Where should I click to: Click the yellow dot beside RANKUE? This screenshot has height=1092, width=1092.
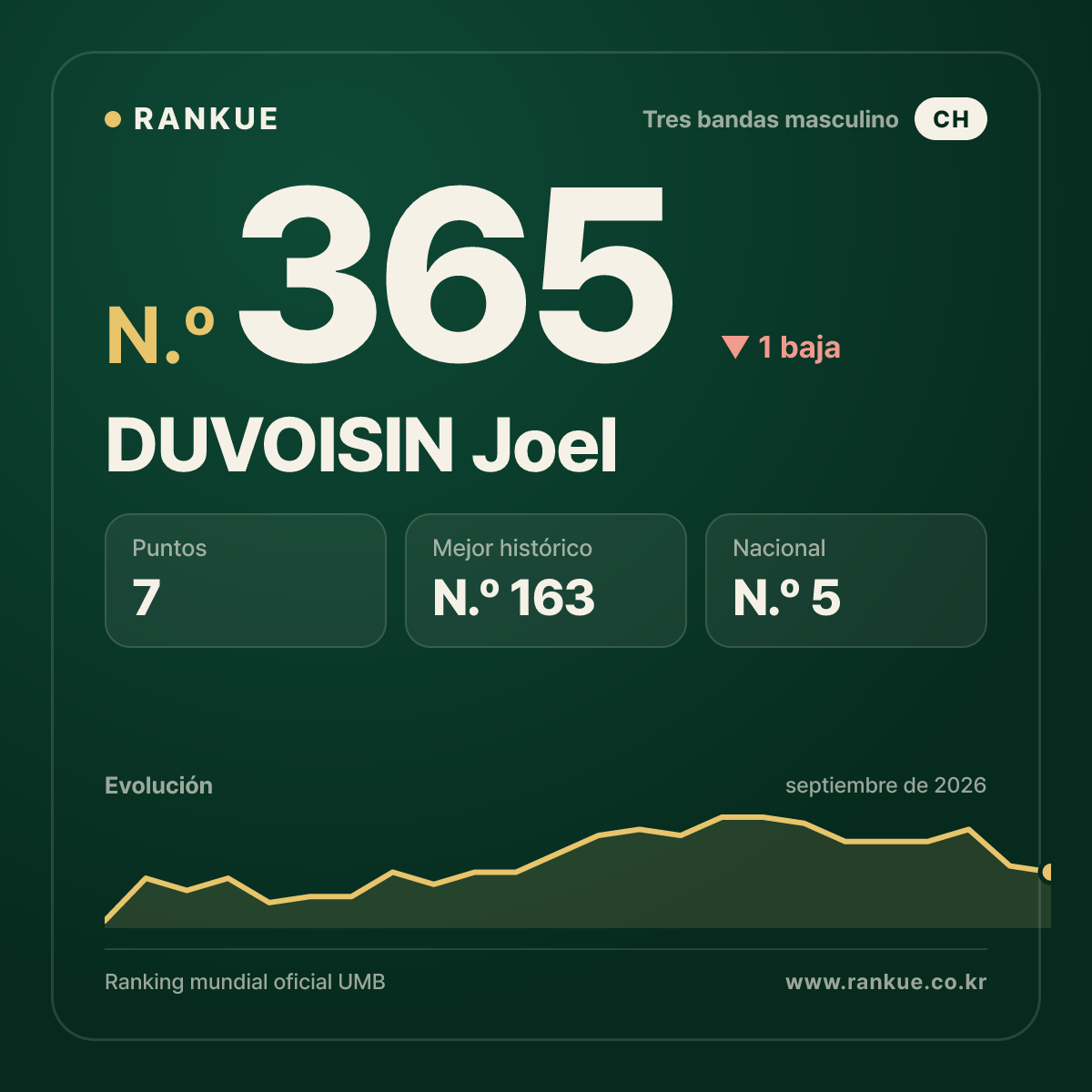(x=113, y=119)
